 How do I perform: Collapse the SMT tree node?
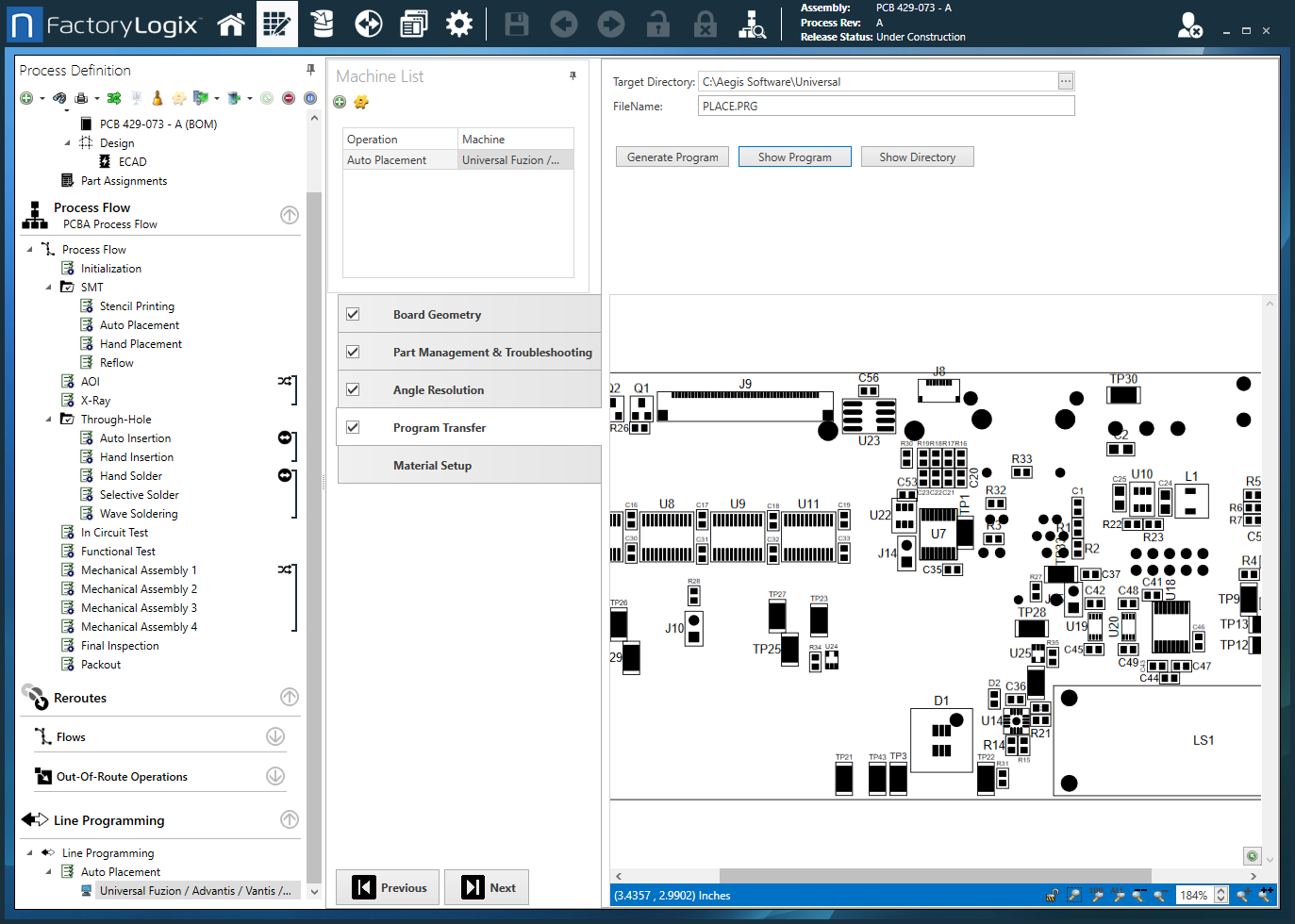click(x=49, y=288)
